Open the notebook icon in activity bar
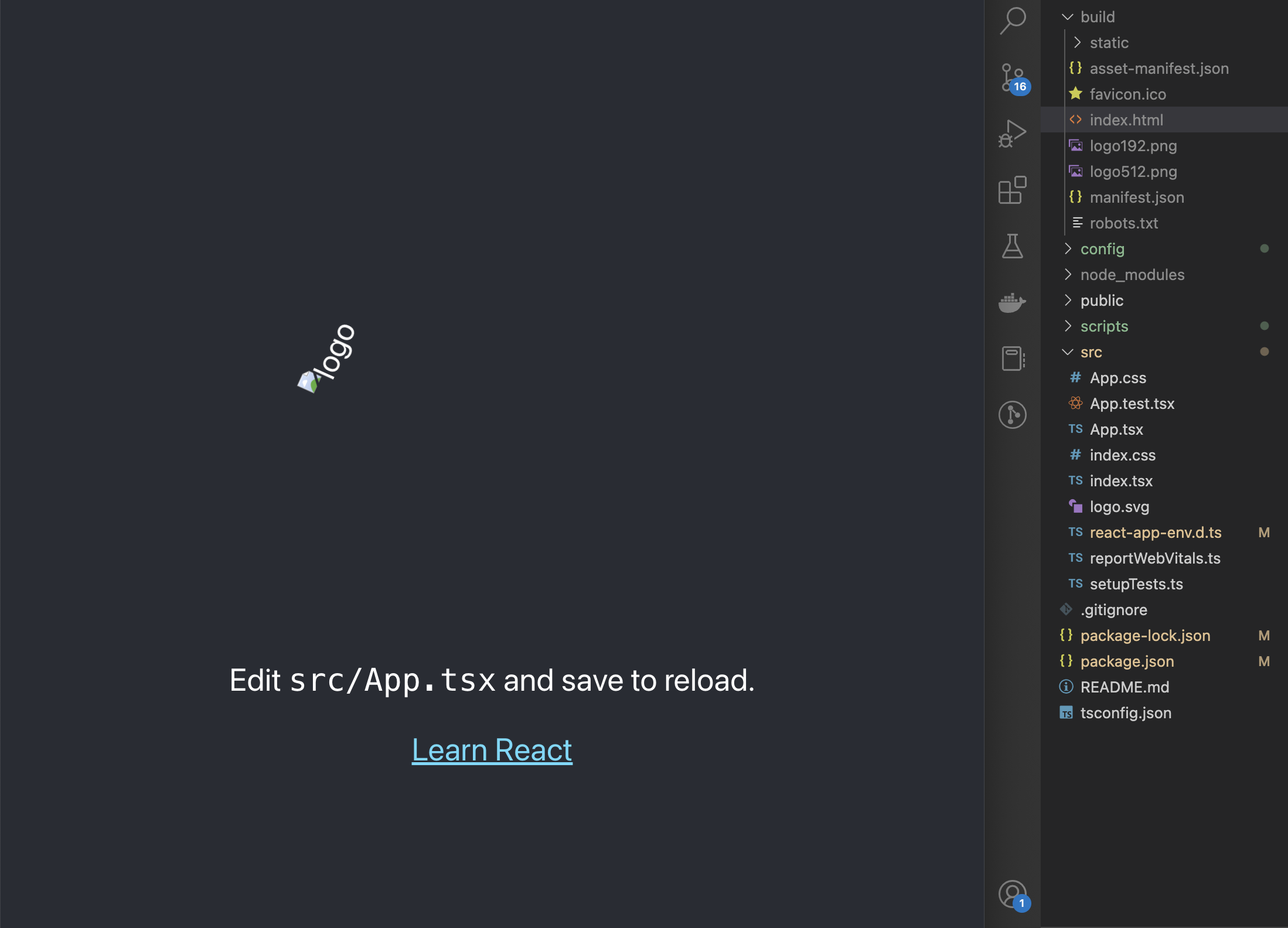This screenshot has width=1288, height=928. 1012,359
